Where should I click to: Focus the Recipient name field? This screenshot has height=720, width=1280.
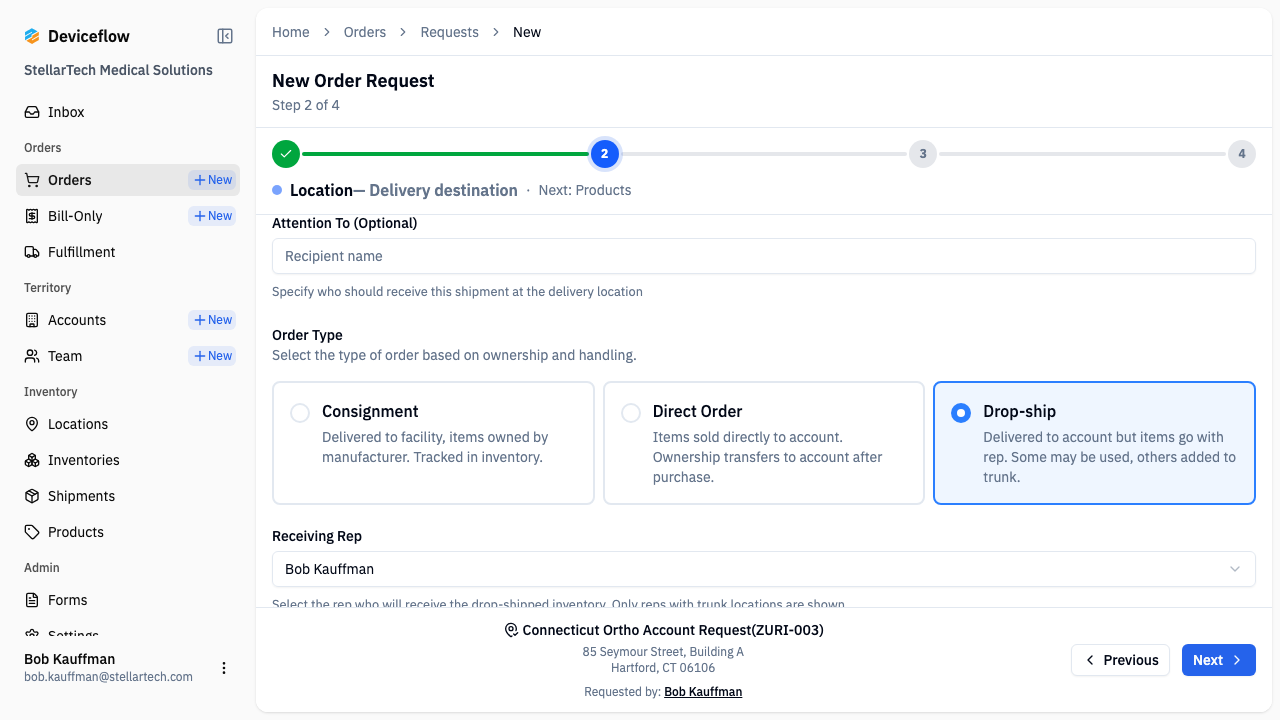coord(764,256)
